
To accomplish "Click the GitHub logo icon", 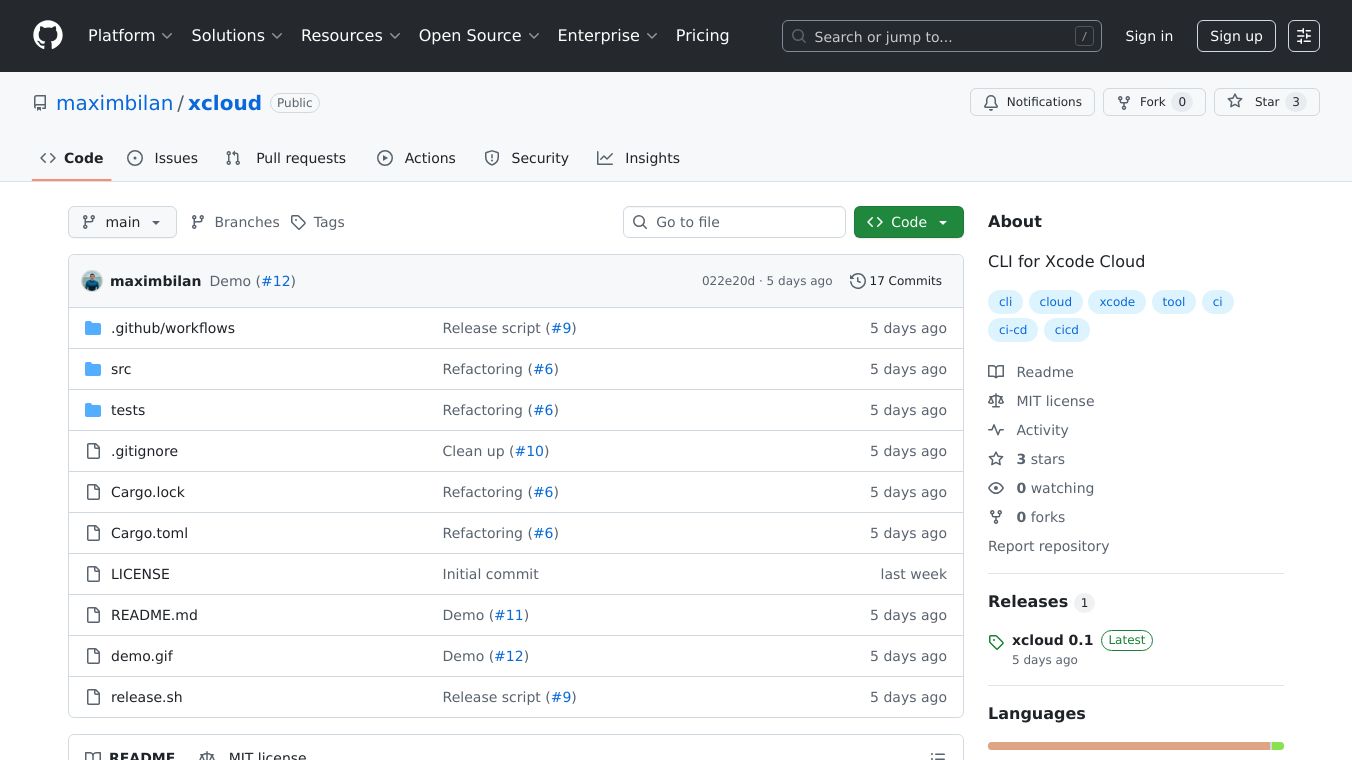I will [48, 36].
